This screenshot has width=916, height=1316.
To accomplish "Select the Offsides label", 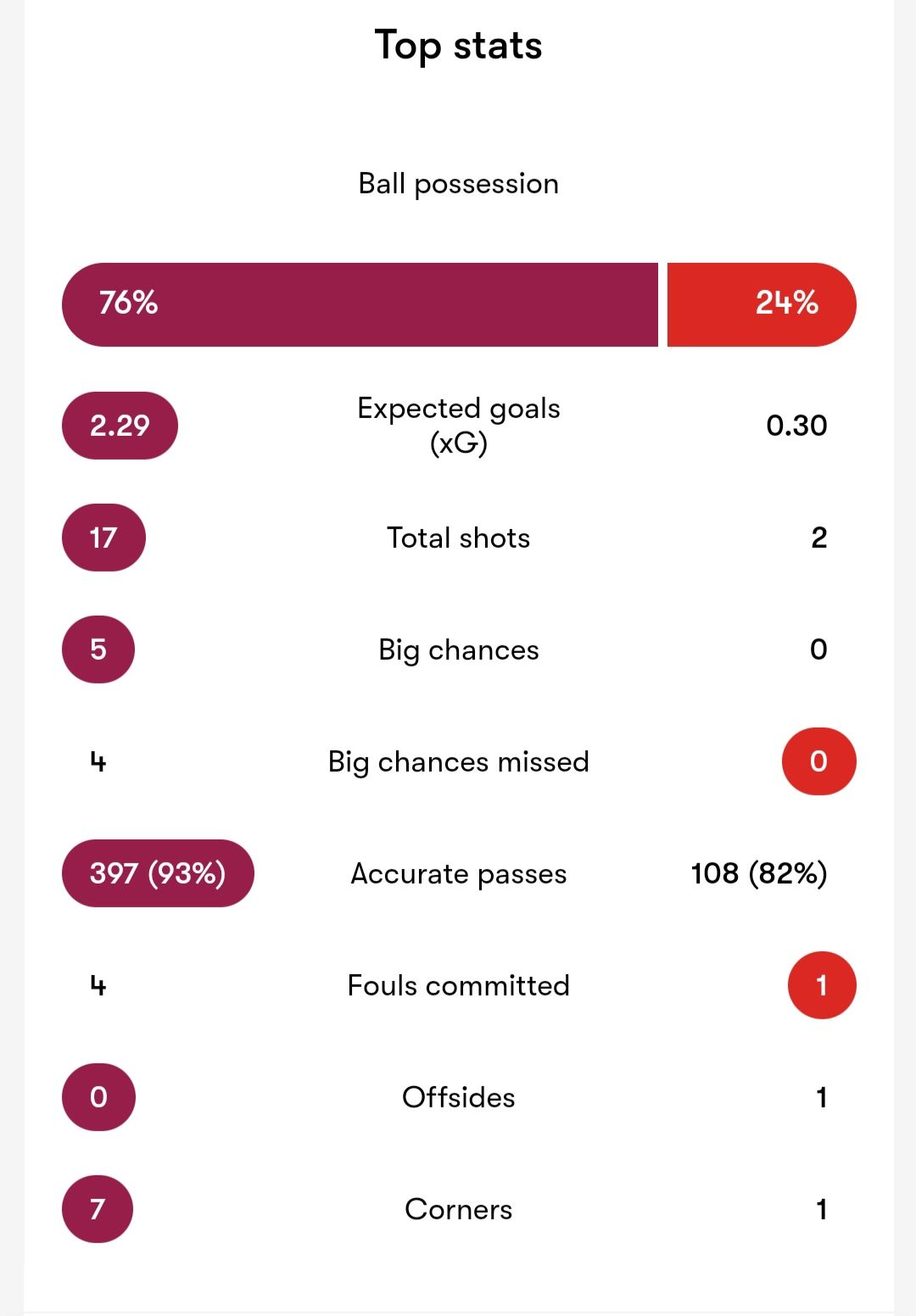I will (459, 1097).
